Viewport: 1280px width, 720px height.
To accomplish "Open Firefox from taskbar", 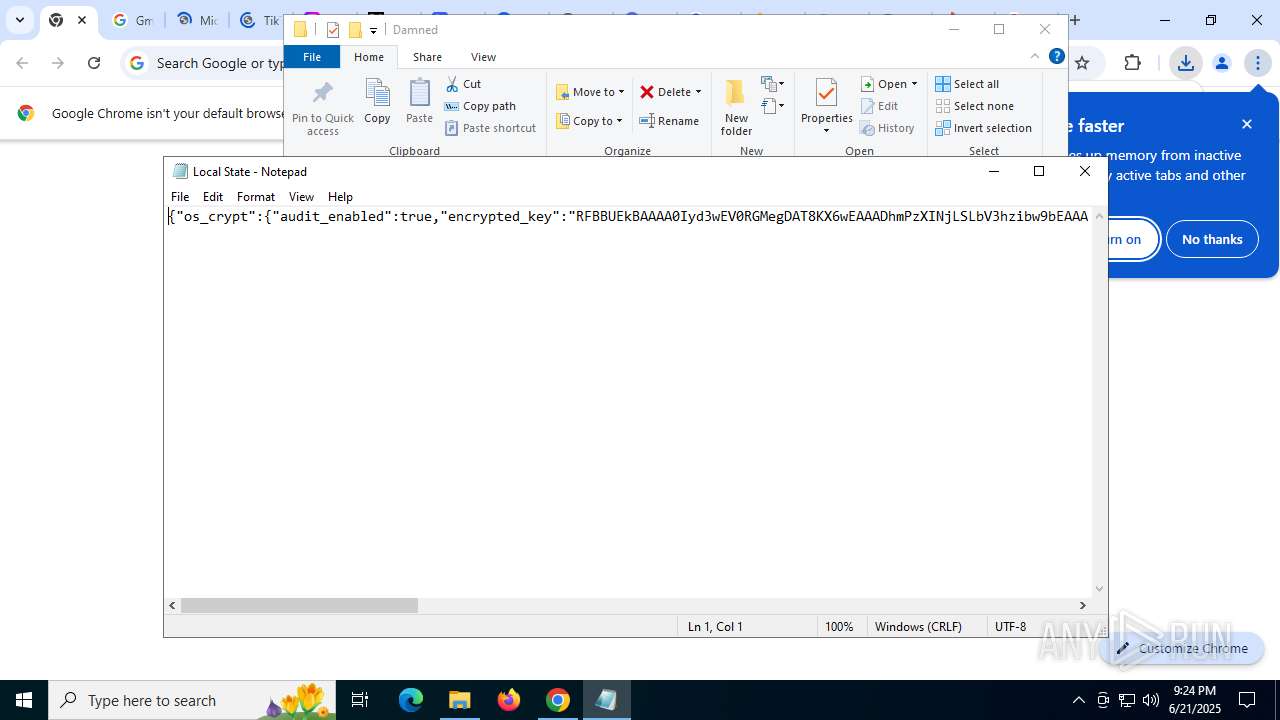I will [509, 700].
